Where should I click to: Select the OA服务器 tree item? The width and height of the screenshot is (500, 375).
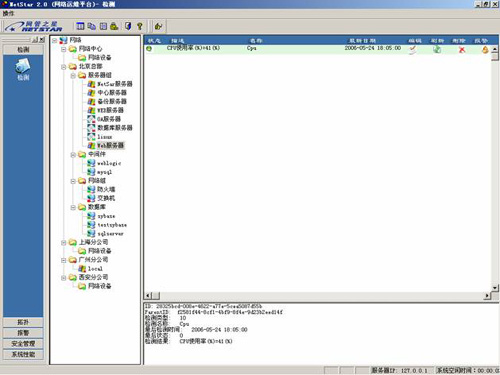[109, 119]
